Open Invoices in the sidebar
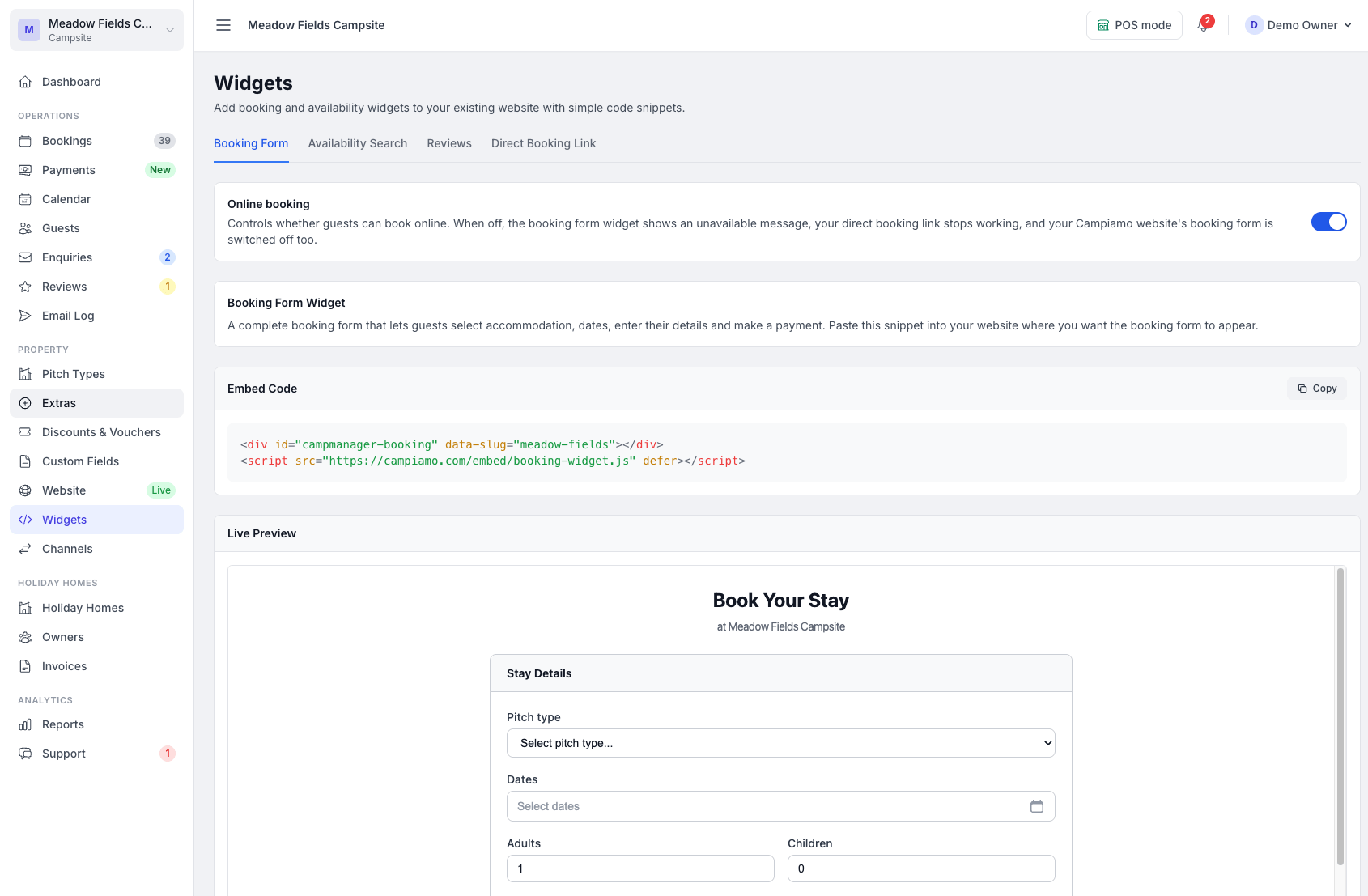1368x896 pixels. pos(97,666)
